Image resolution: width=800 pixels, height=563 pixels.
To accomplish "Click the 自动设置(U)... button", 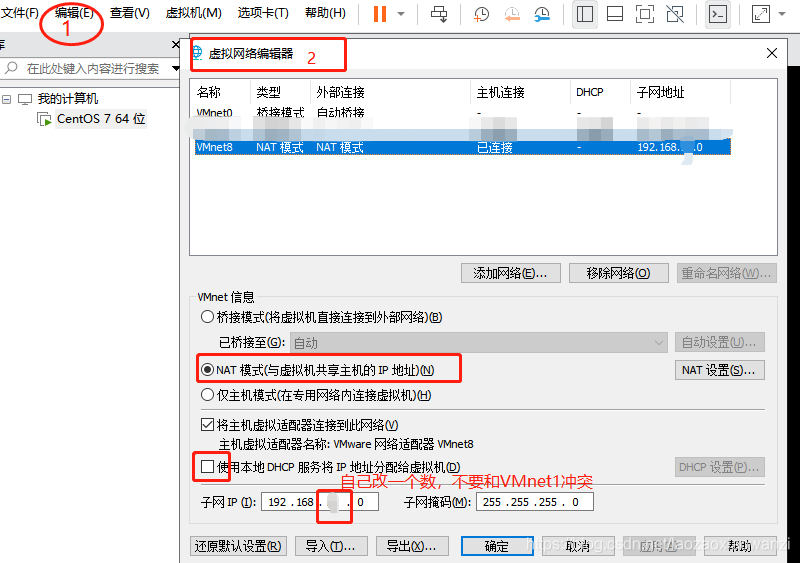I will tap(719, 342).
